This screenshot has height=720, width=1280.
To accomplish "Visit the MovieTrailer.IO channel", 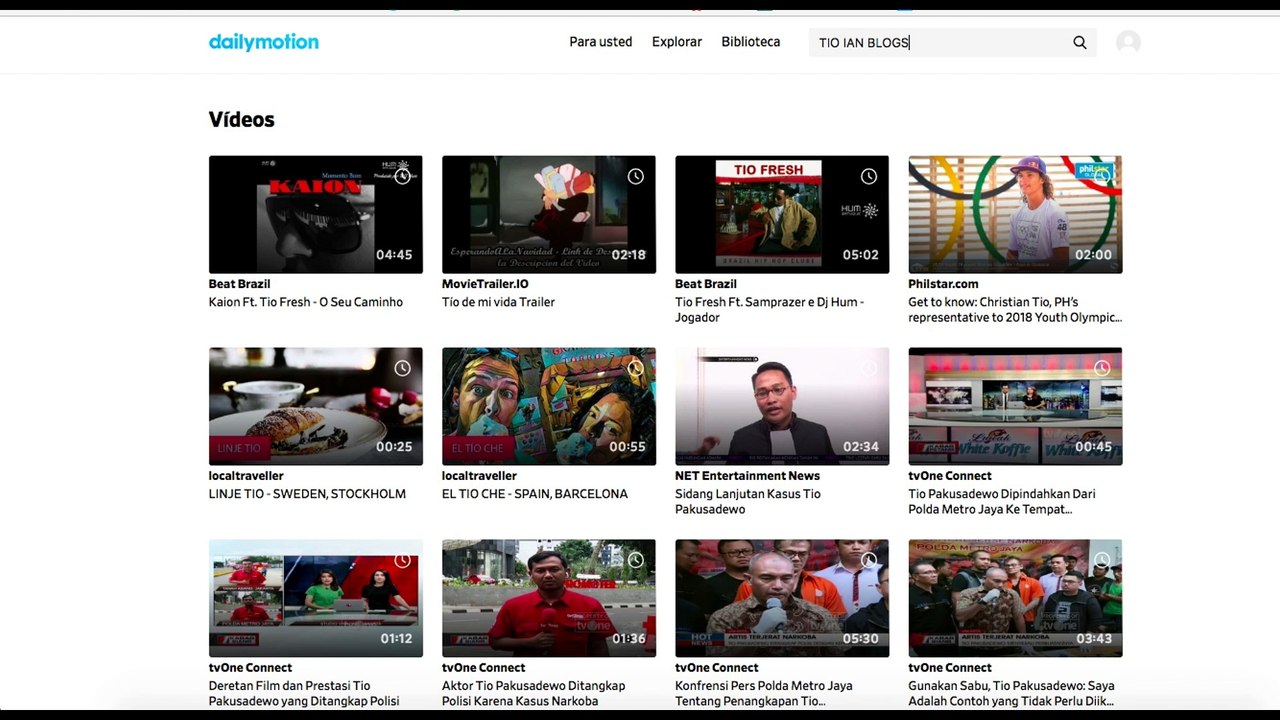I will (x=485, y=284).
